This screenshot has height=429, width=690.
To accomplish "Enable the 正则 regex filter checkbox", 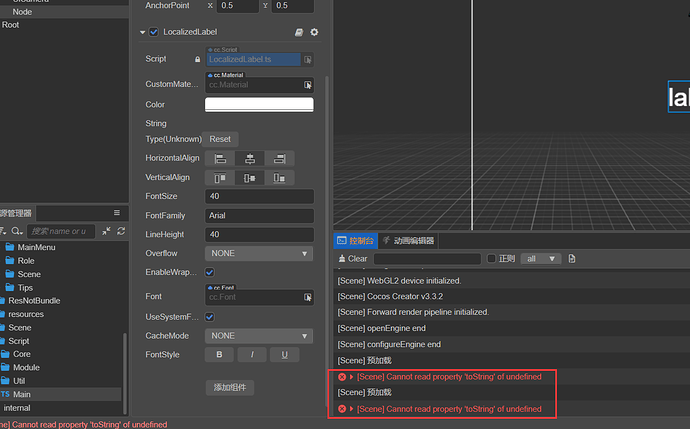I will coord(491,259).
